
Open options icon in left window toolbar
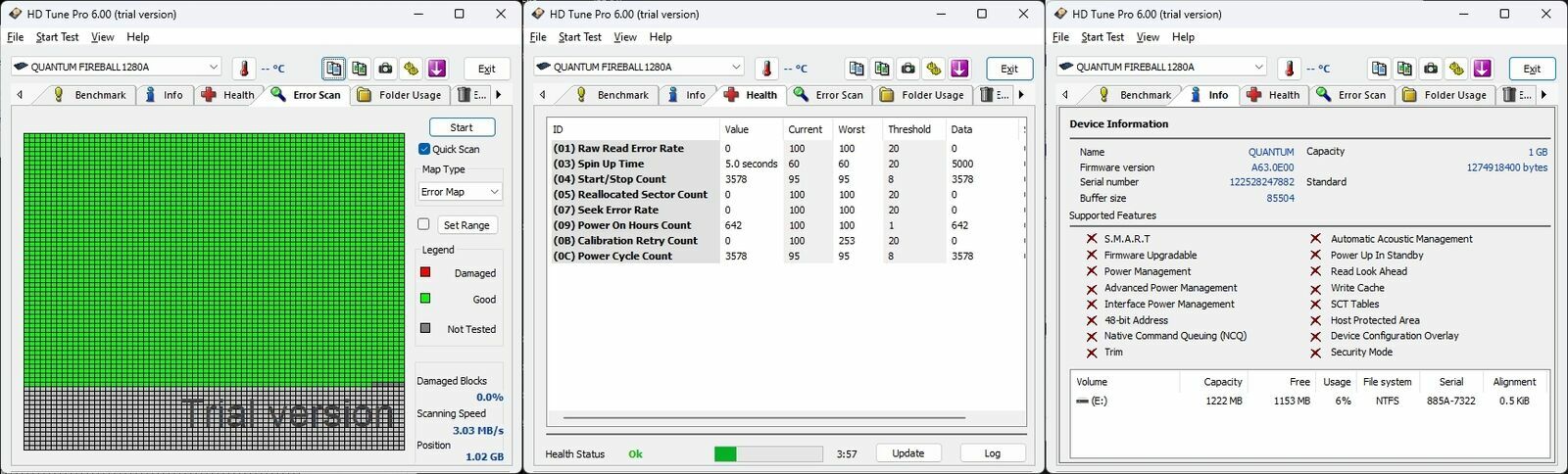tap(411, 69)
